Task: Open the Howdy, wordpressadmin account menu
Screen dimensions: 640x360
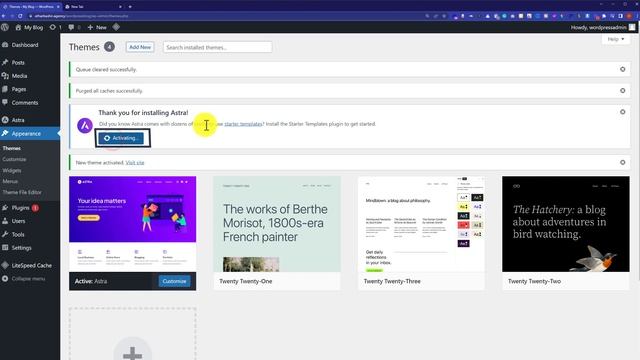Action: (x=603, y=27)
